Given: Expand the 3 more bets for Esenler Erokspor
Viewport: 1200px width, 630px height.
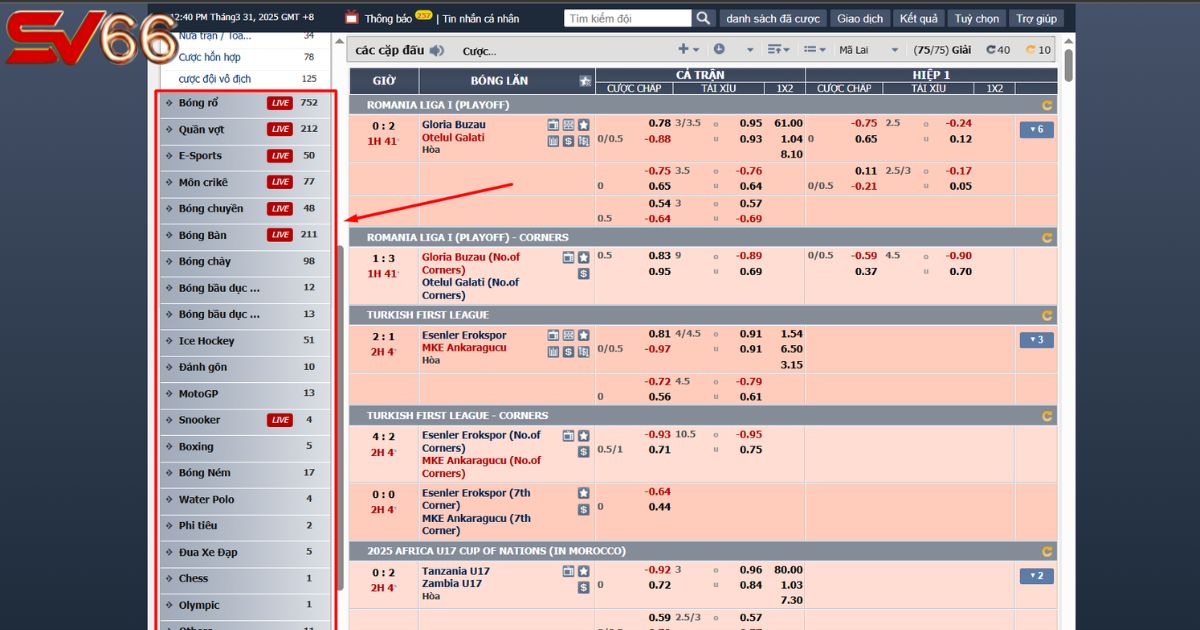Looking at the screenshot, I should point(1036,340).
